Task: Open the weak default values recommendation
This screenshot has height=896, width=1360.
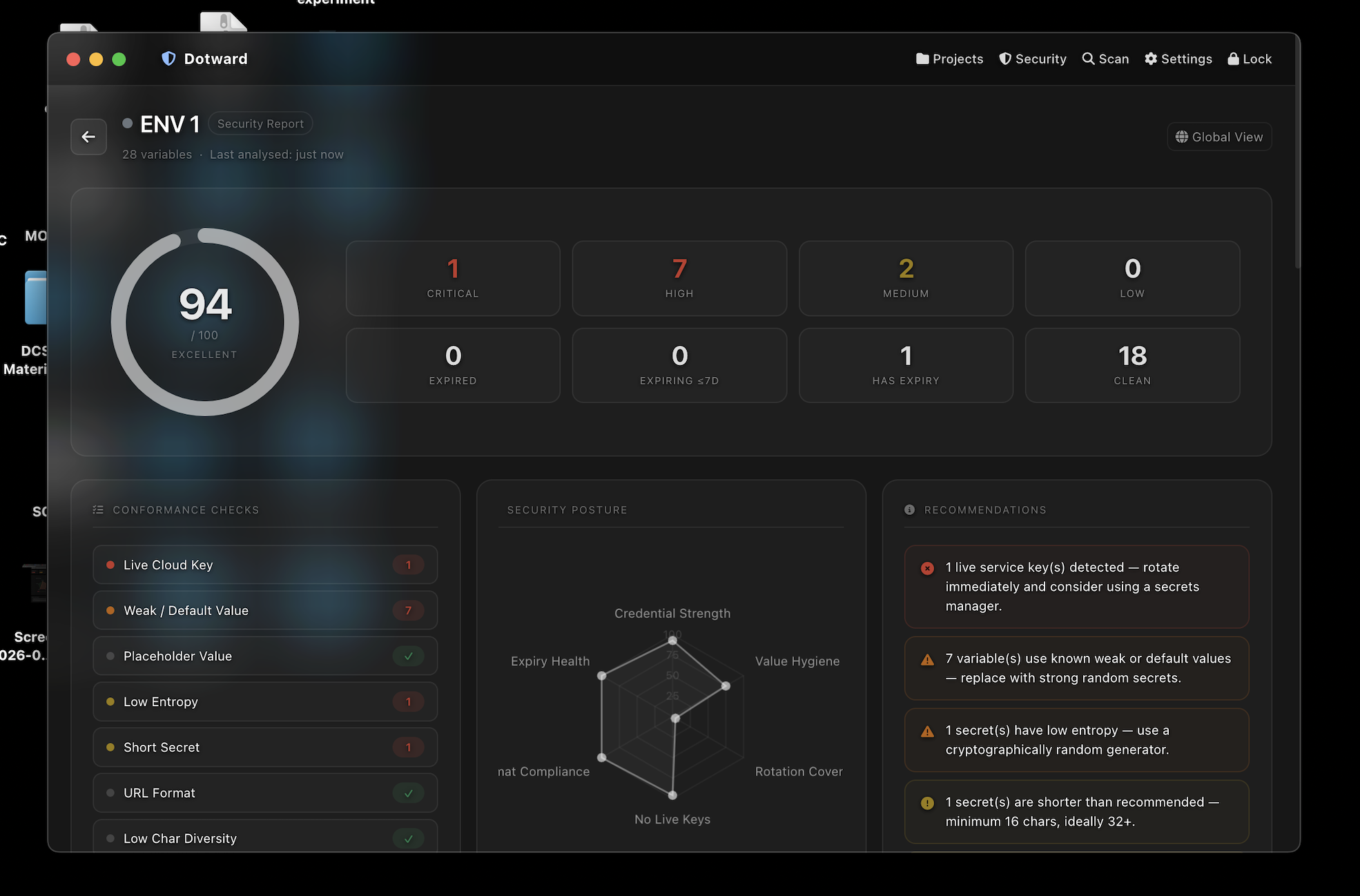Action: [1076, 668]
